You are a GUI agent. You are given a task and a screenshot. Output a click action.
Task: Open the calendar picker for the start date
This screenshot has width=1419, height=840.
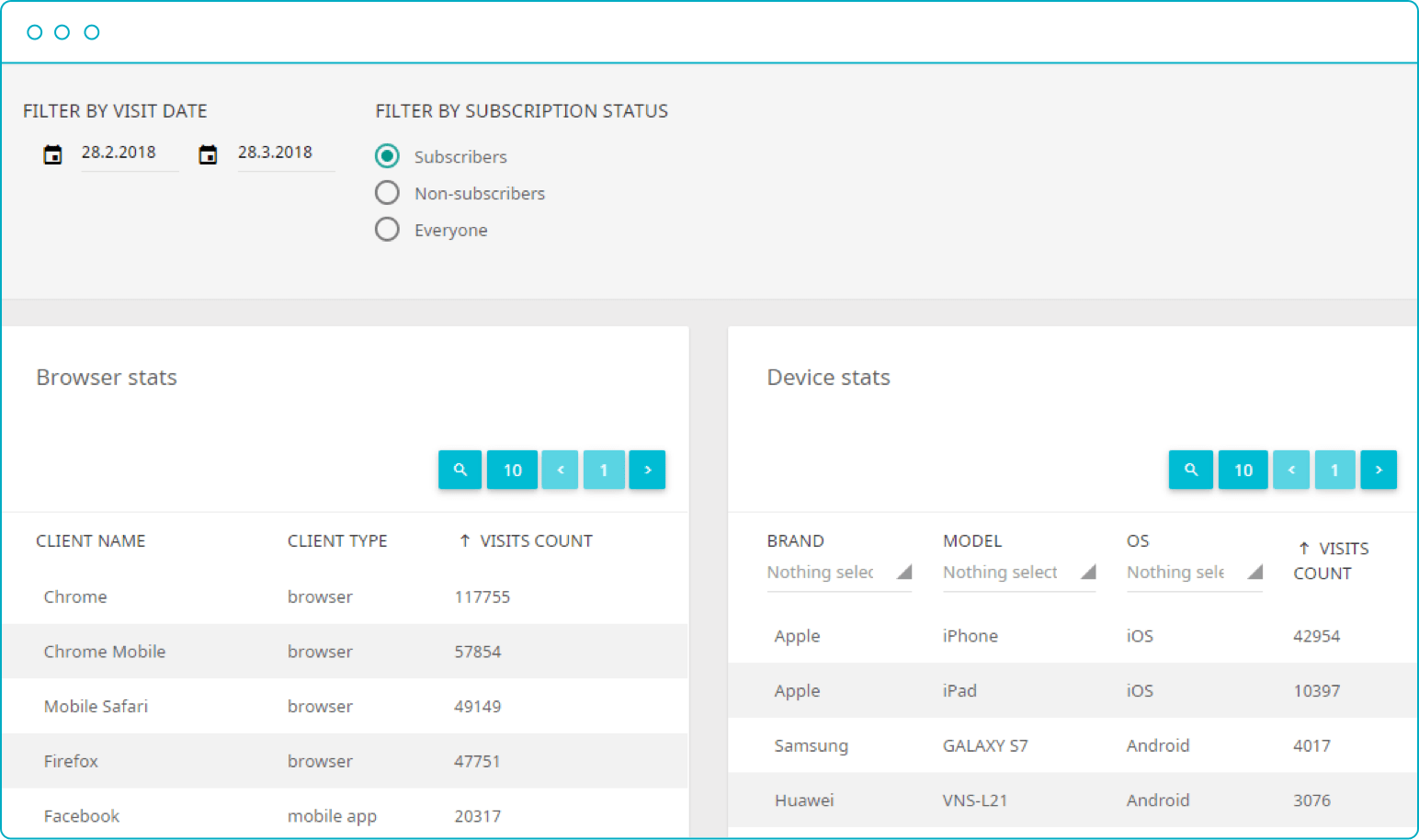click(52, 153)
